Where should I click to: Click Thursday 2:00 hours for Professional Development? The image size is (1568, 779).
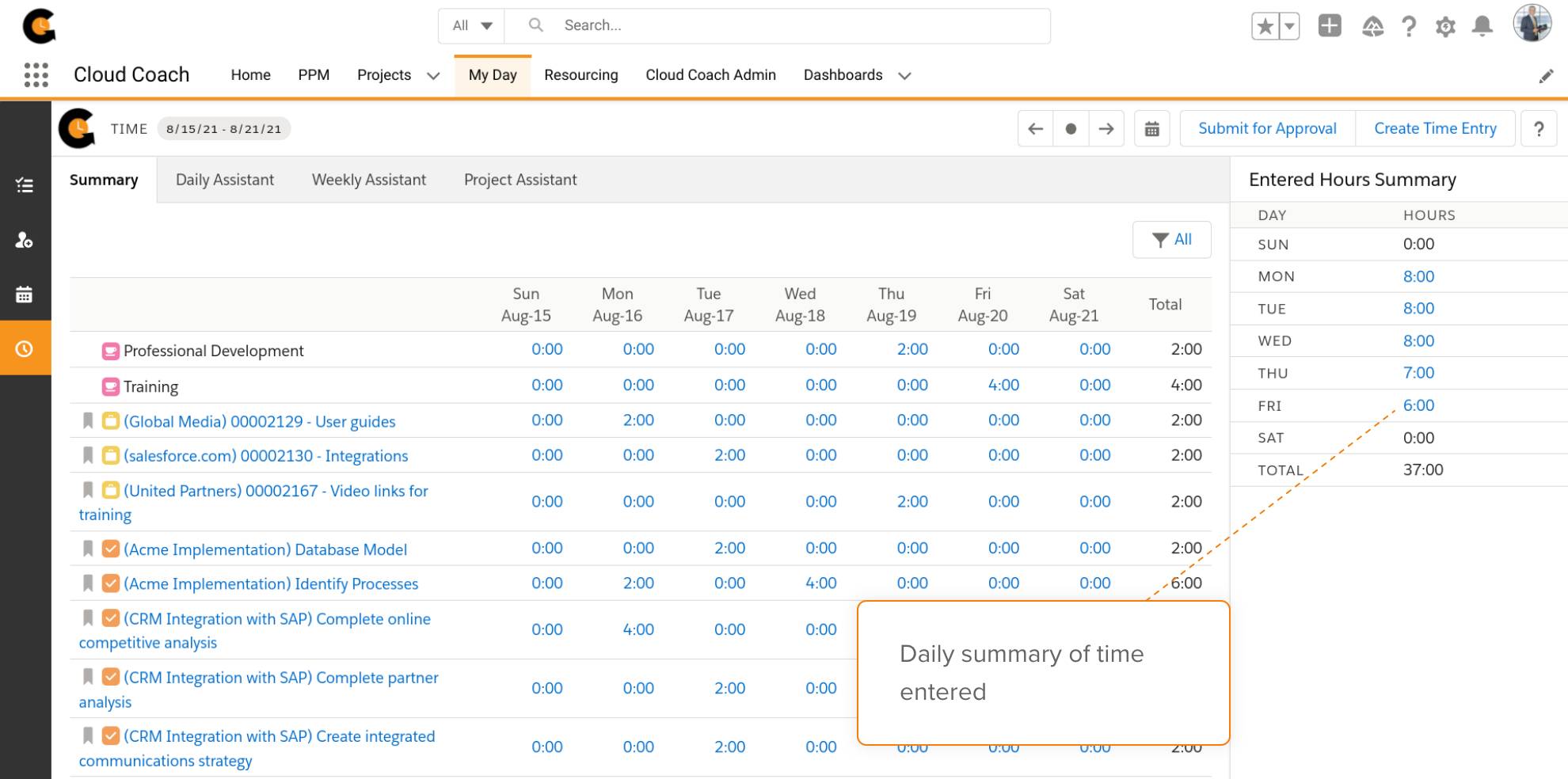[912, 349]
